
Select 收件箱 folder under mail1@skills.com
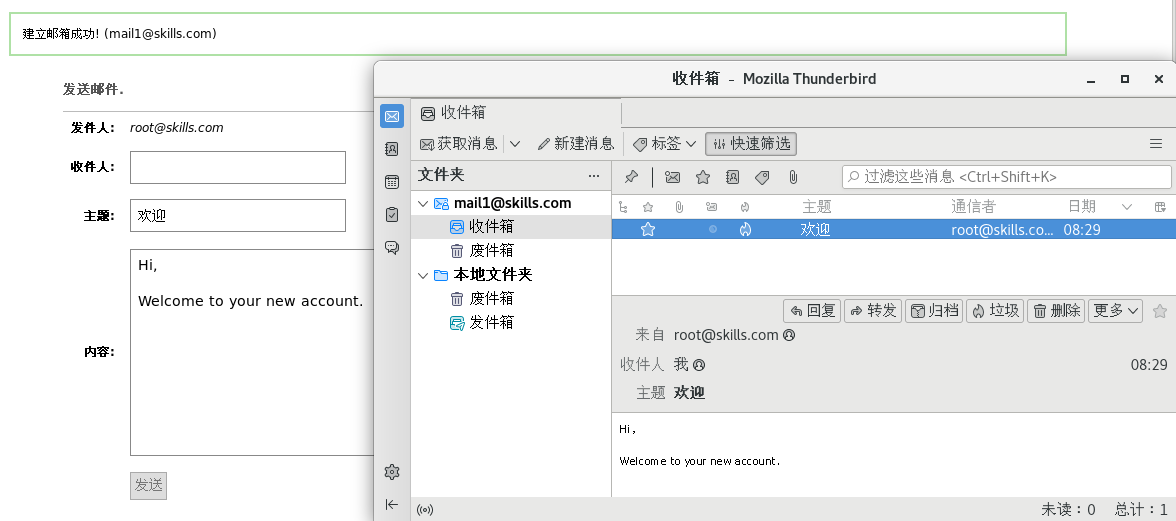tap(511, 226)
